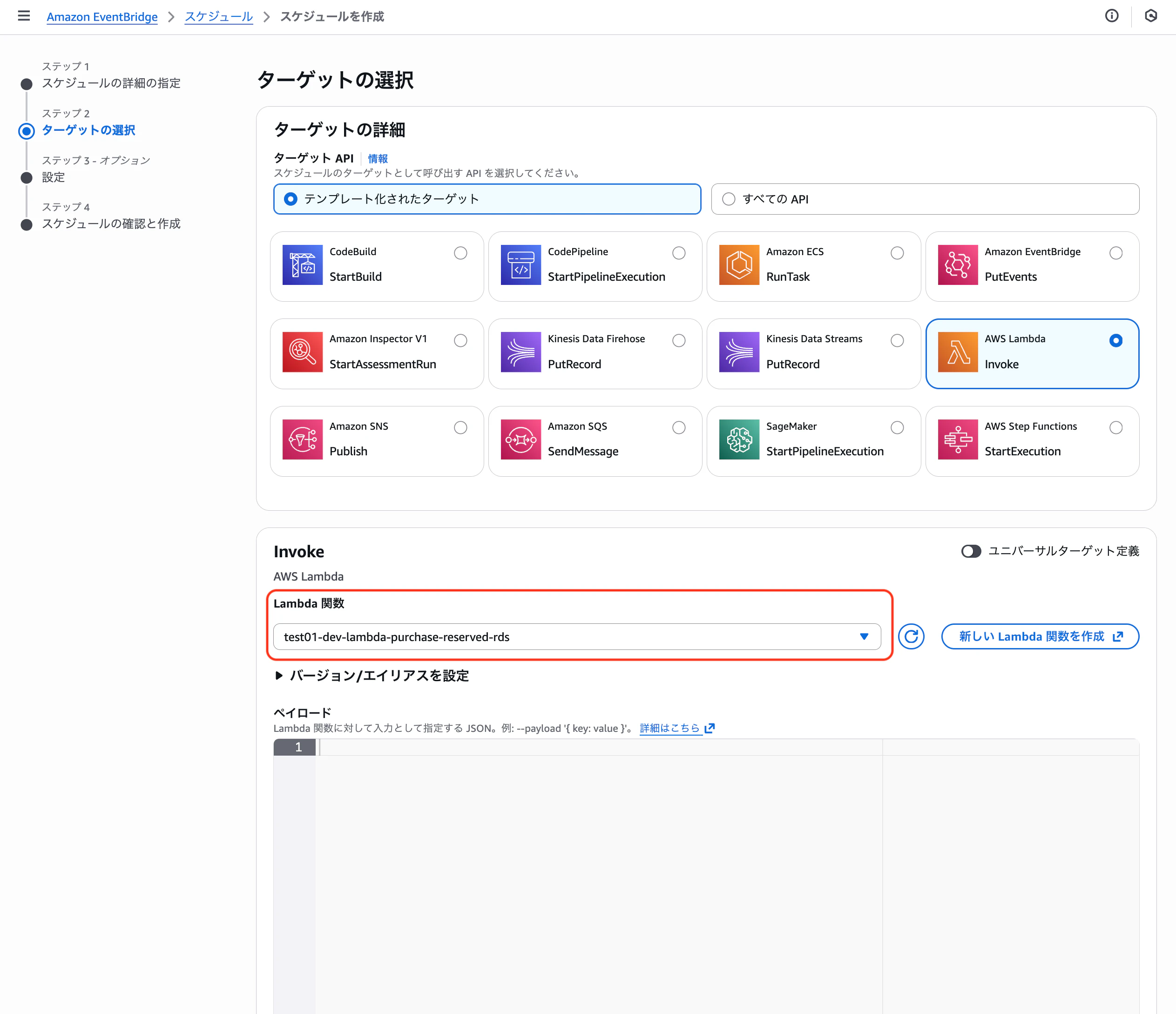Click the Kinesis Data Streams icon
Screen dimensions: 1176x1014
tap(739, 352)
